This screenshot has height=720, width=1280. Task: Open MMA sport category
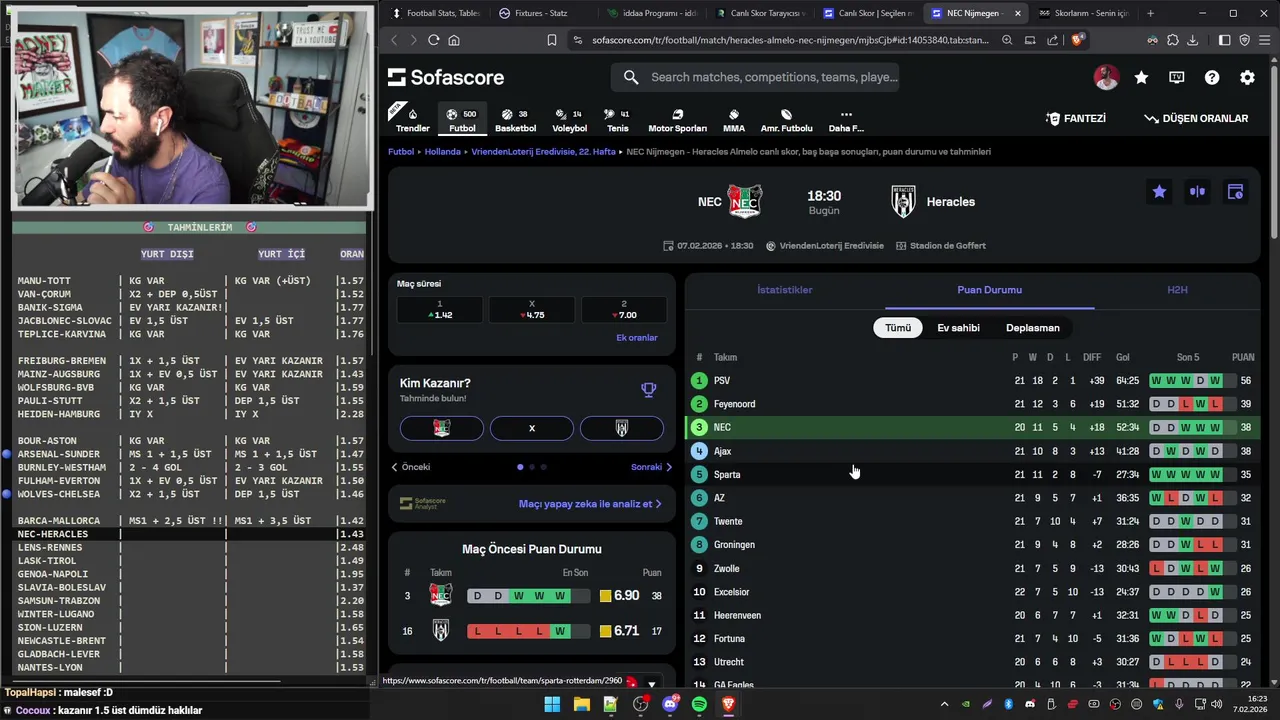pyautogui.click(x=733, y=119)
